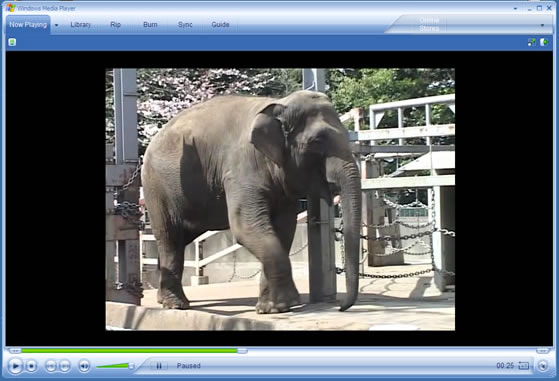Skip to the previous track
Screen dimensions: 559x381
point(51,366)
